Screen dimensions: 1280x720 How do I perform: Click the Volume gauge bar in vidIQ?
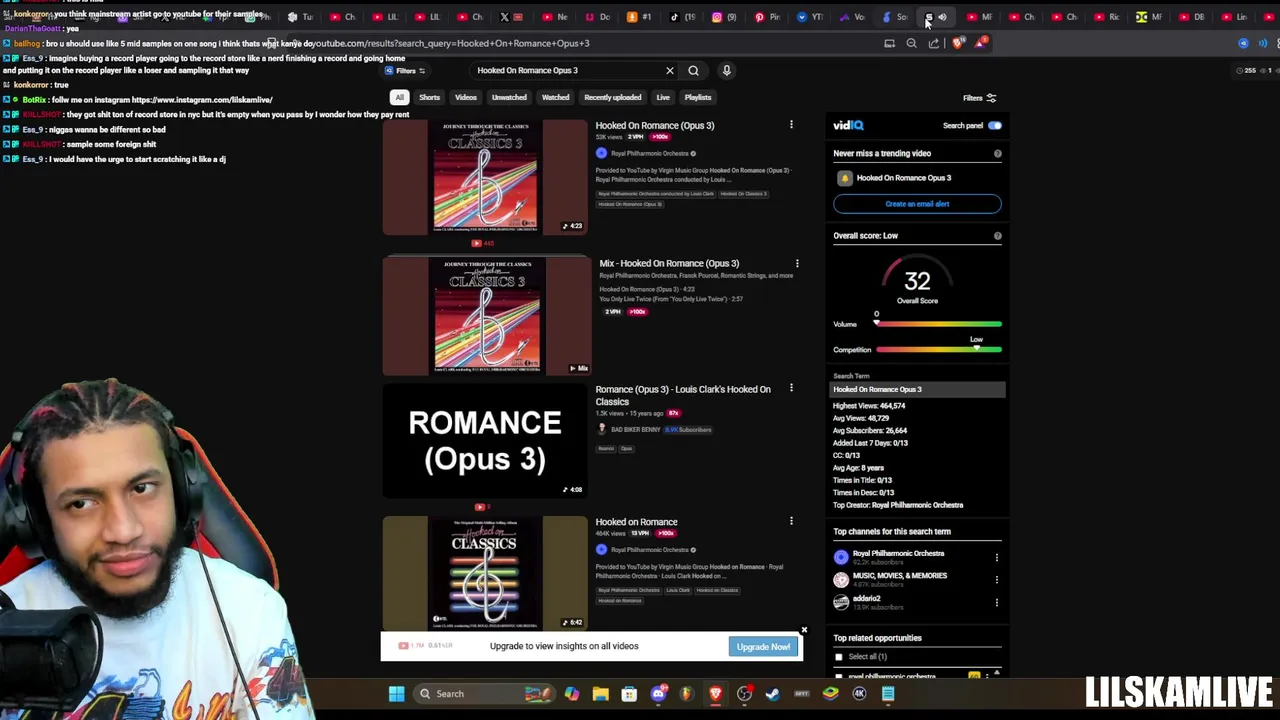click(938, 324)
